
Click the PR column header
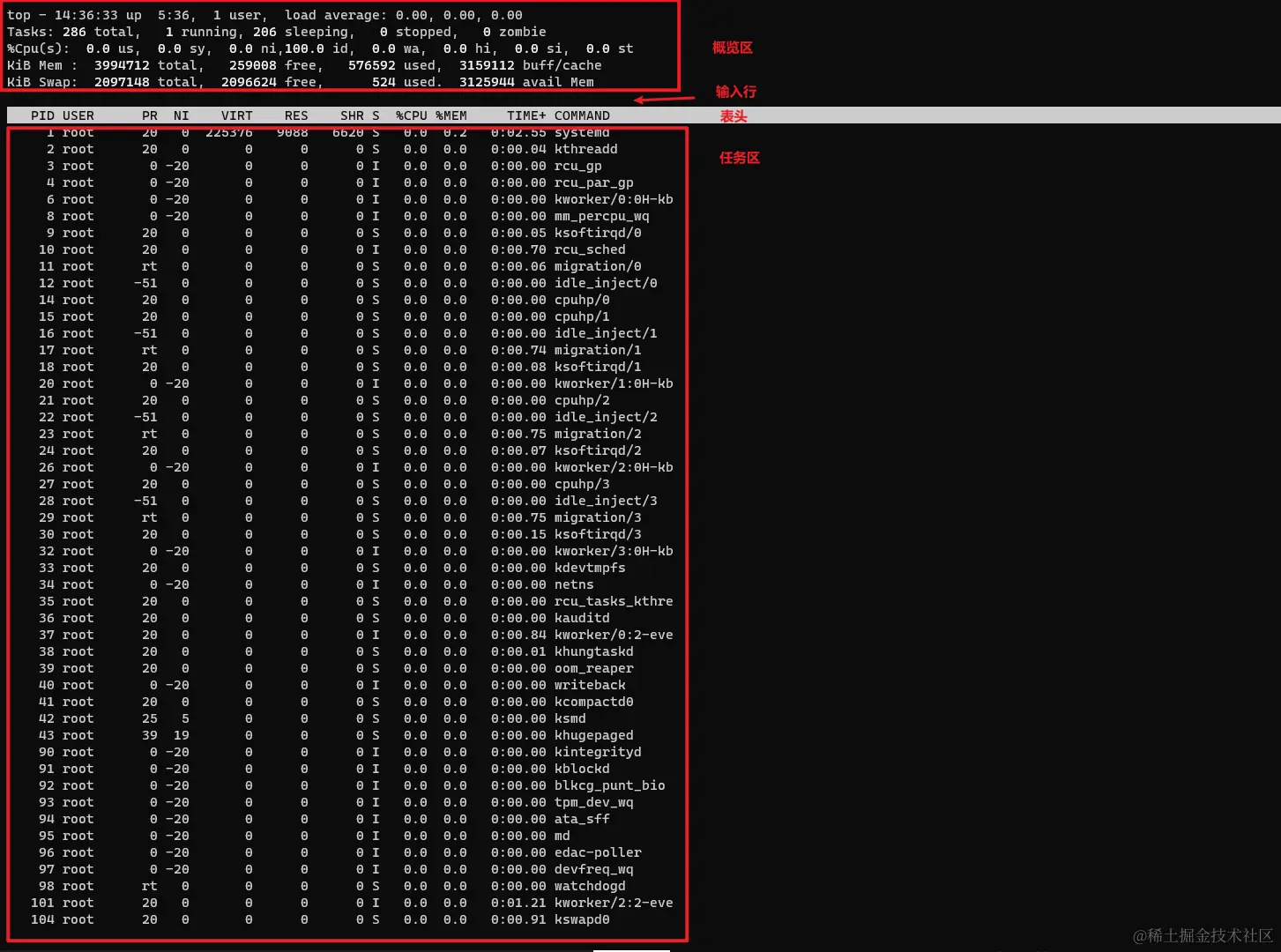[x=150, y=115]
